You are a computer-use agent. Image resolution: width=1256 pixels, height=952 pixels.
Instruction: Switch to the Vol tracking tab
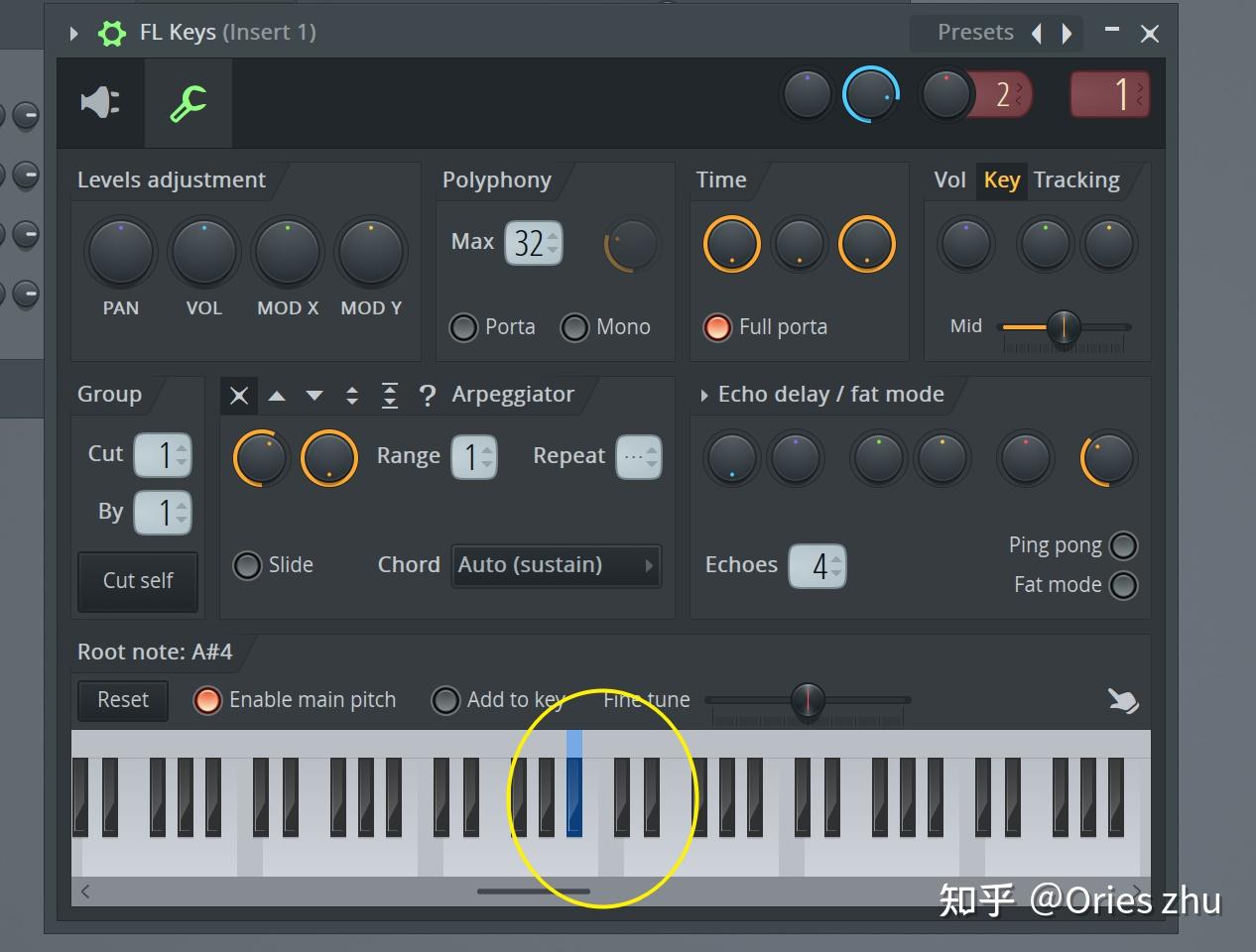tap(949, 179)
